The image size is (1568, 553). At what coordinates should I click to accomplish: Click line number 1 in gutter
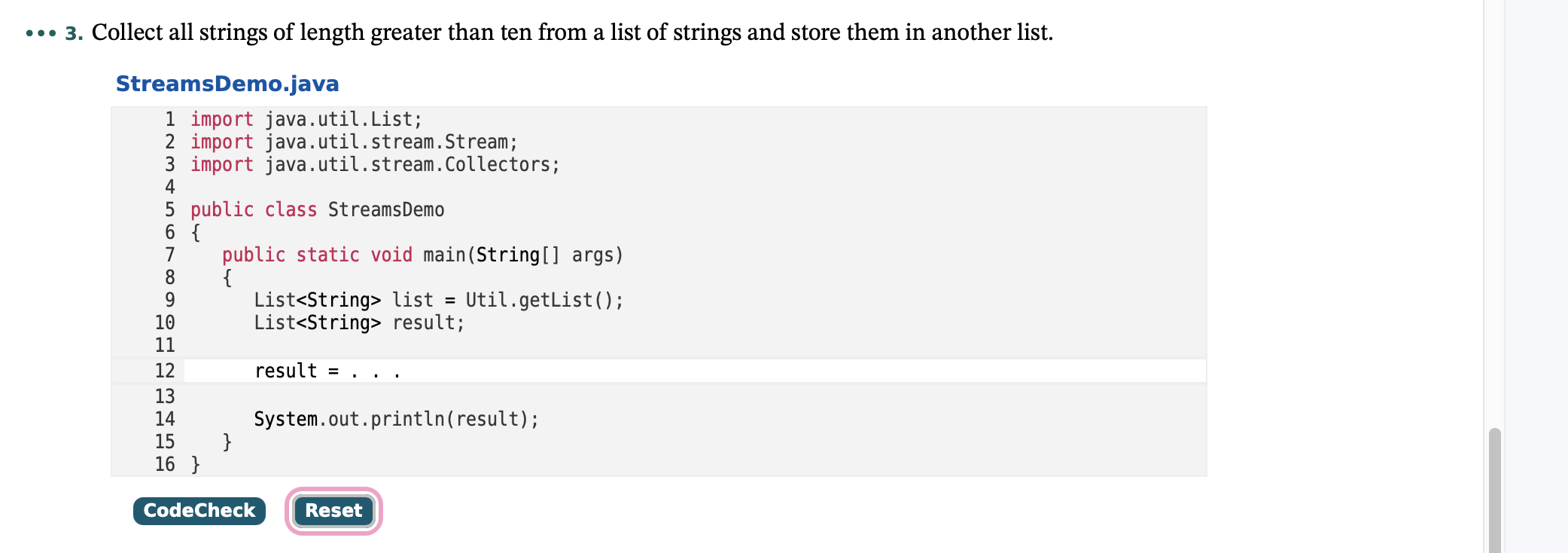coord(170,120)
